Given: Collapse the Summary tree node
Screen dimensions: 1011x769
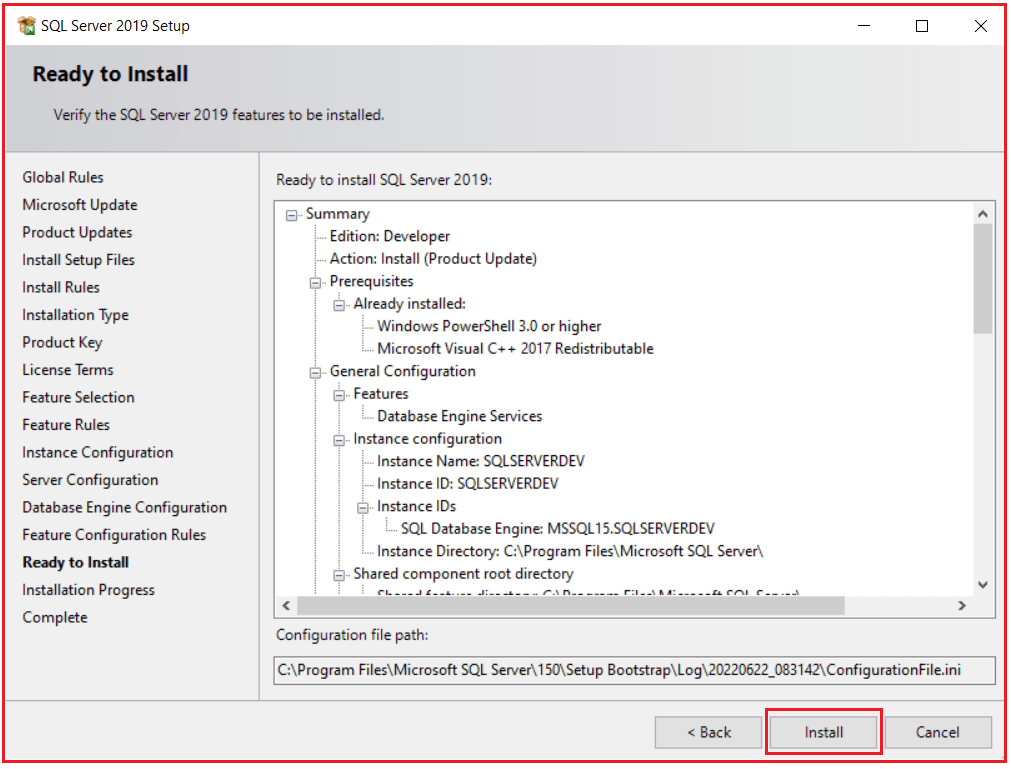Looking at the screenshot, I should 292,215.
